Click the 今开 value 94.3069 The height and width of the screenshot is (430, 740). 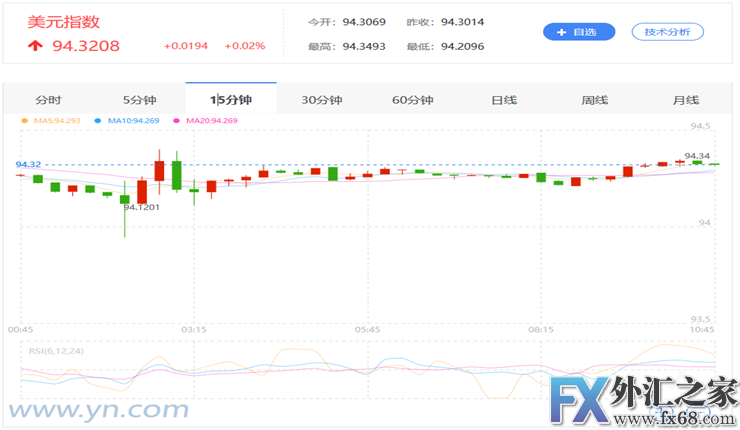coord(364,22)
